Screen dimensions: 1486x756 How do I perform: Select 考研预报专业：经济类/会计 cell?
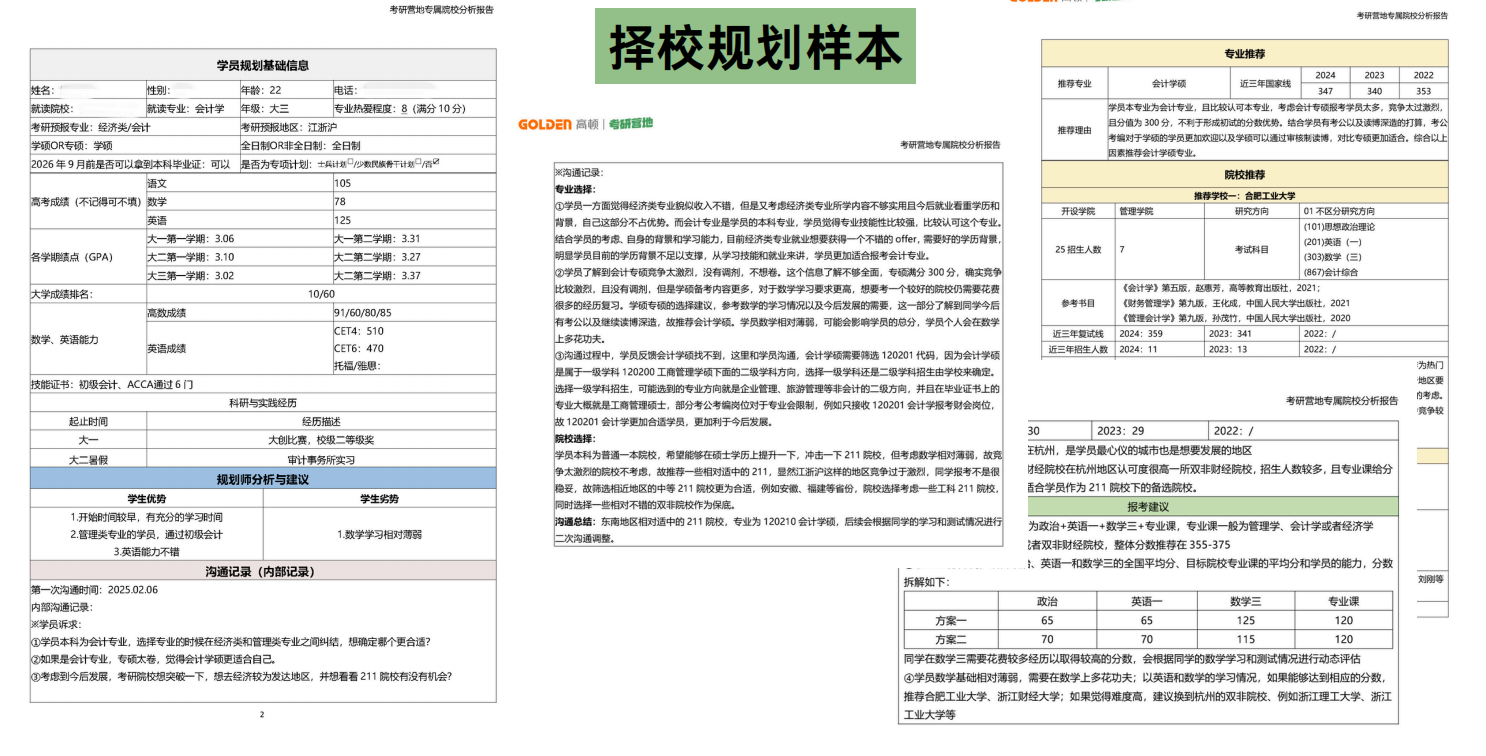point(134,127)
